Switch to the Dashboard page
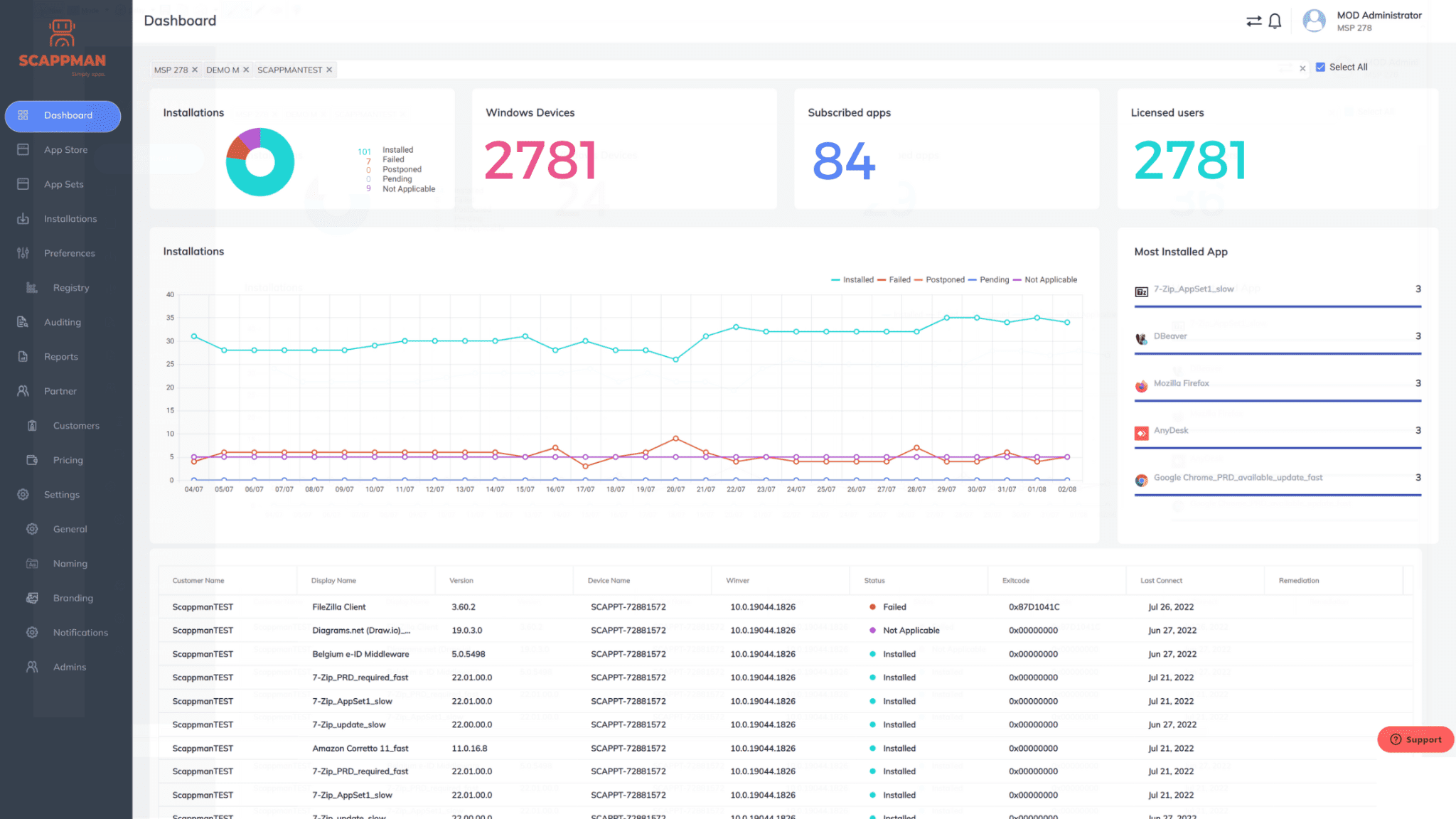Image resolution: width=1456 pixels, height=819 pixels. point(68,115)
